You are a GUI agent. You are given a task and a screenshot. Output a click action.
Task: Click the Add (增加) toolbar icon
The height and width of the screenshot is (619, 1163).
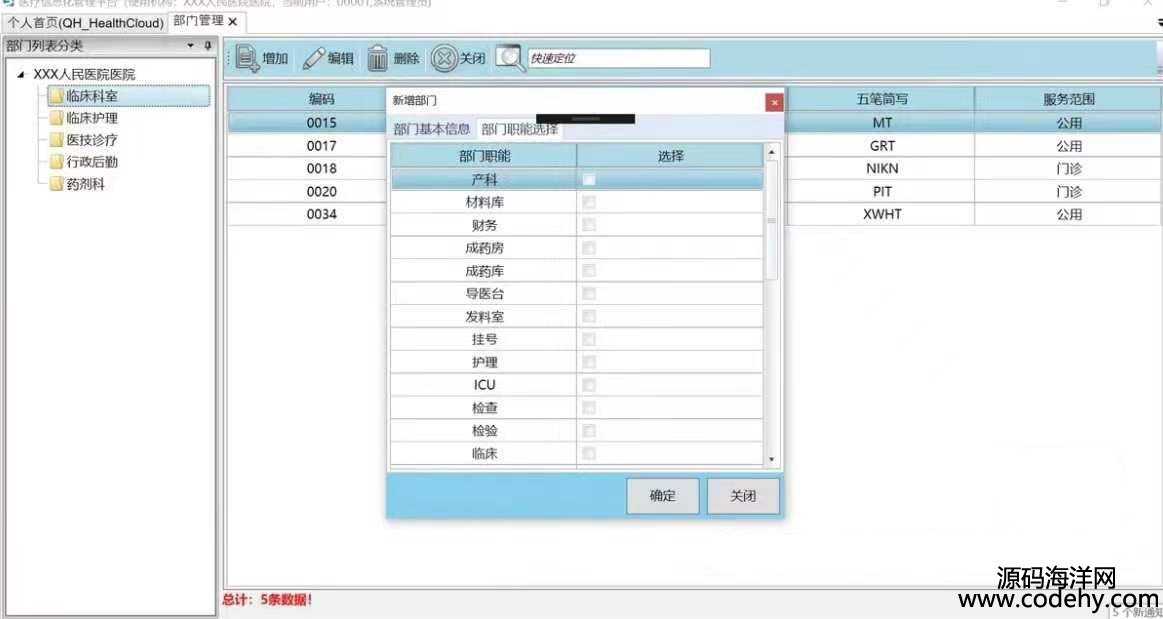coord(247,59)
